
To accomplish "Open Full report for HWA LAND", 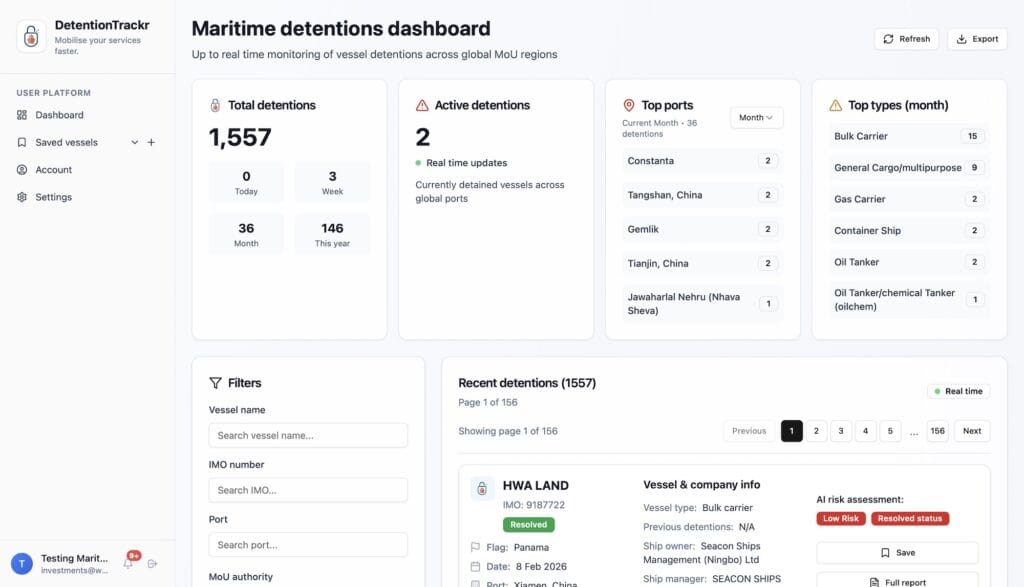I will [897, 582].
